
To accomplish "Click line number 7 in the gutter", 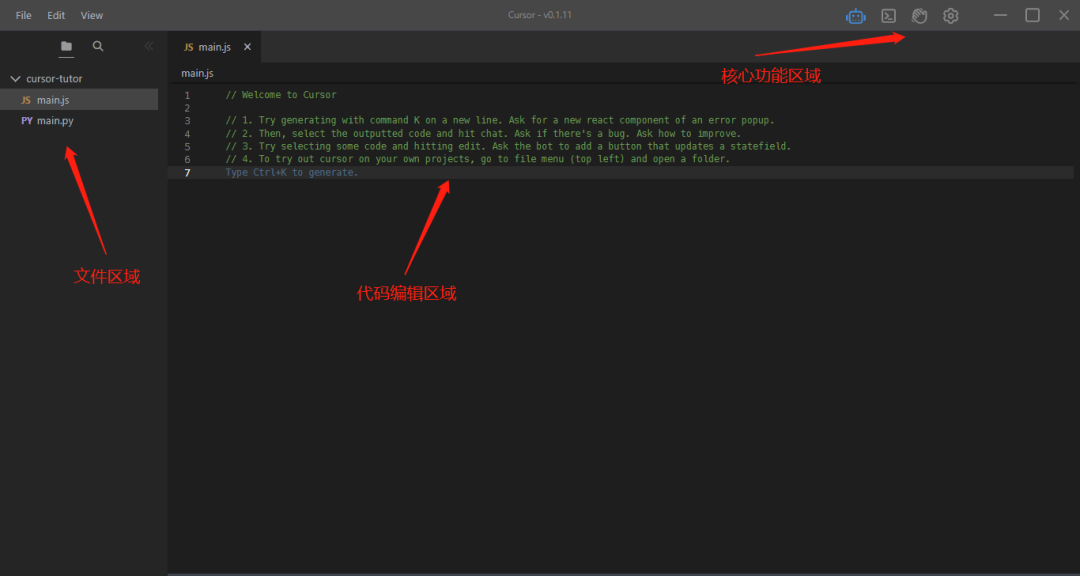I will pos(187,173).
